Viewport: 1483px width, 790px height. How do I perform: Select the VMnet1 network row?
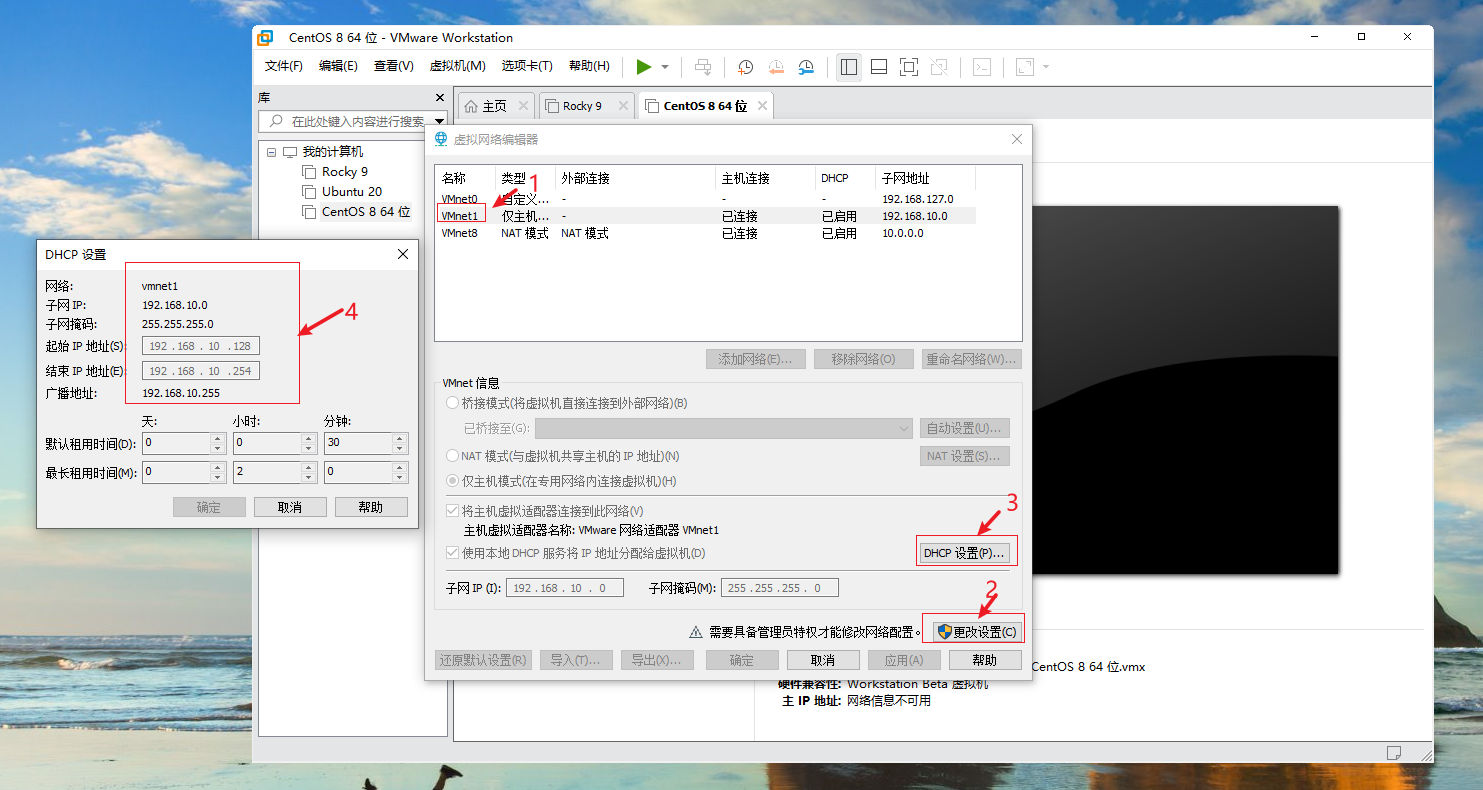[706, 216]
